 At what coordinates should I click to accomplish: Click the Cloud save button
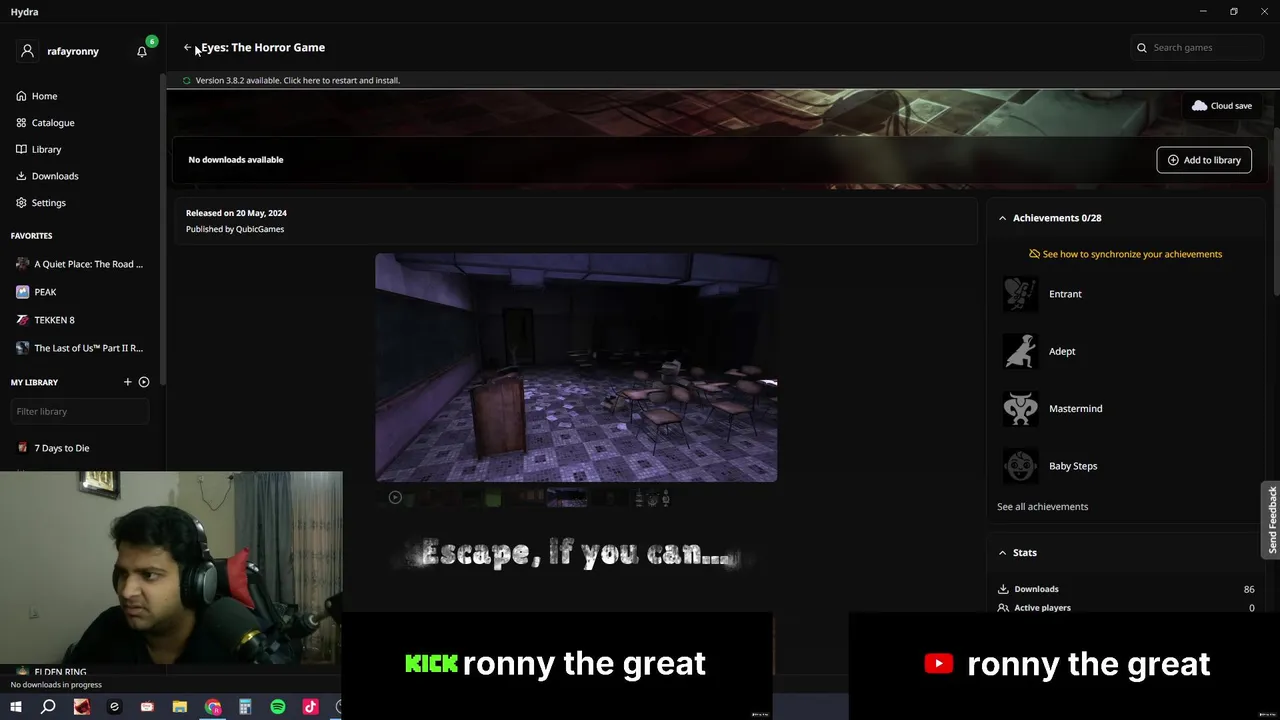pyautogui.click(x=1222, y=106)
